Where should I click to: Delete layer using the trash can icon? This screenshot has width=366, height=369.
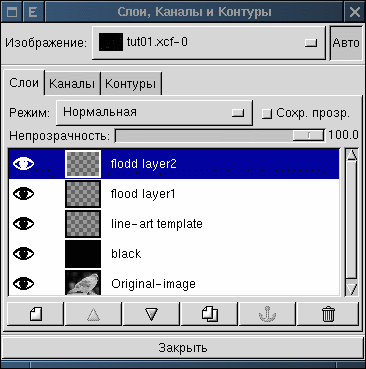click(x=328, y=314)
